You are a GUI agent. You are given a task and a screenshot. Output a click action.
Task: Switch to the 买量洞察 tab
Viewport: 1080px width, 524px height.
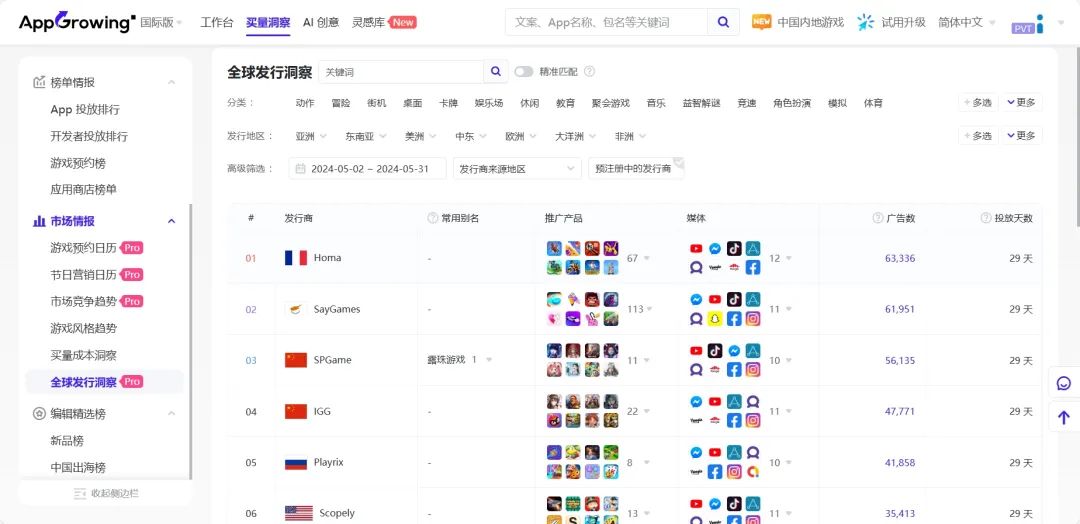point(268,22)
